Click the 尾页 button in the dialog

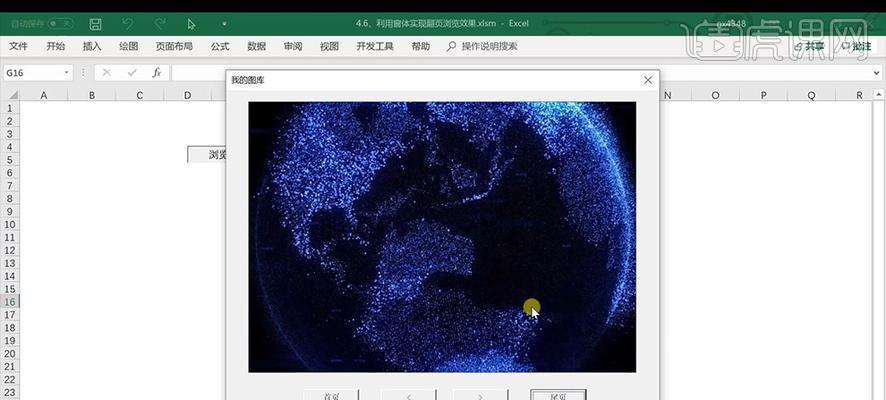[558, 394]
